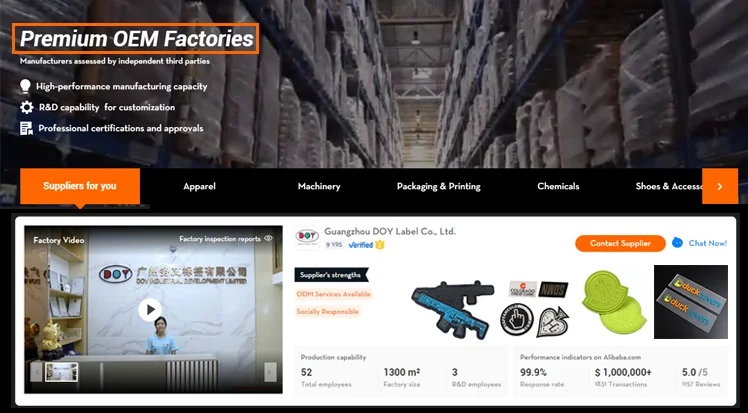Screen dimensions: 748x413
Task: Click the Contact Supplier button
Action: (620, 243)
